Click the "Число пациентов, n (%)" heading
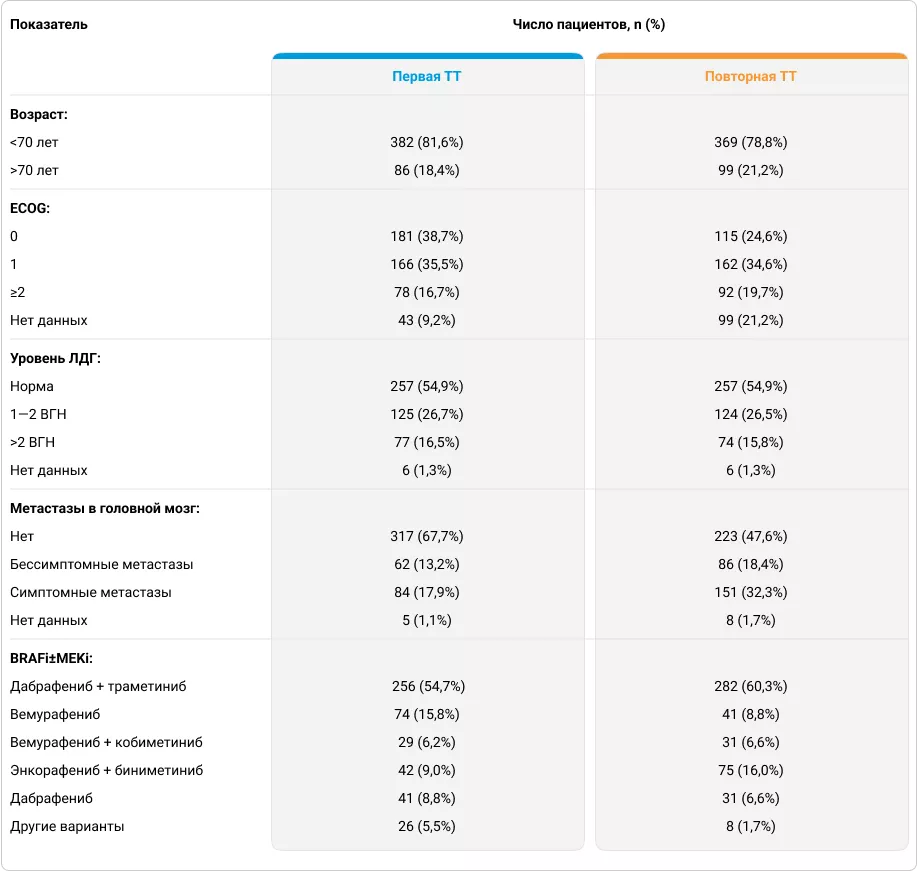Viewport: 918px width, 871px height. (x=589, y=24)
